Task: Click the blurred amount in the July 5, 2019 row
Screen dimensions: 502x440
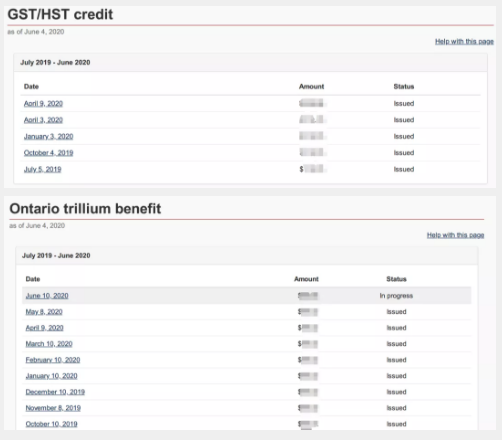Action: click(x=313, y=169)
